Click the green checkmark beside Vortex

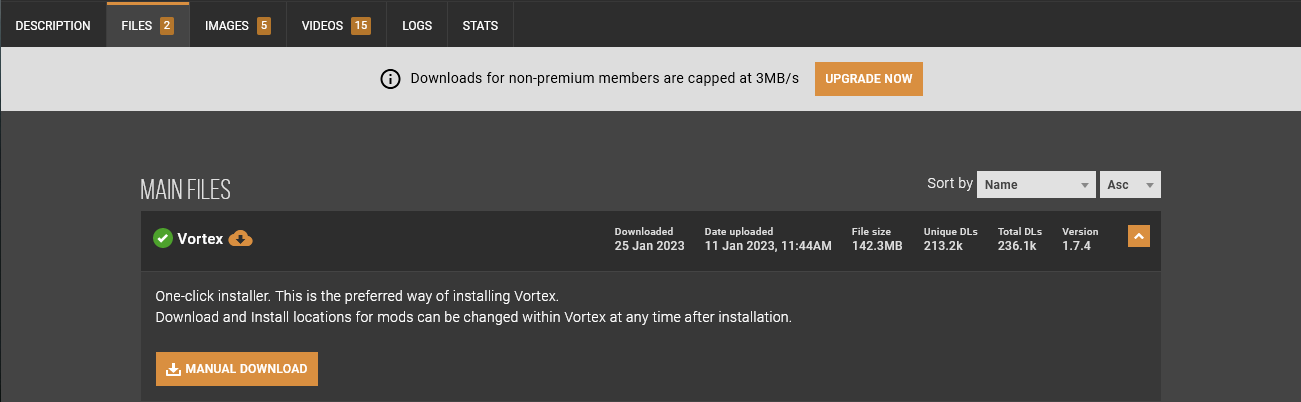pyautogui.click(x=163, y=238)
